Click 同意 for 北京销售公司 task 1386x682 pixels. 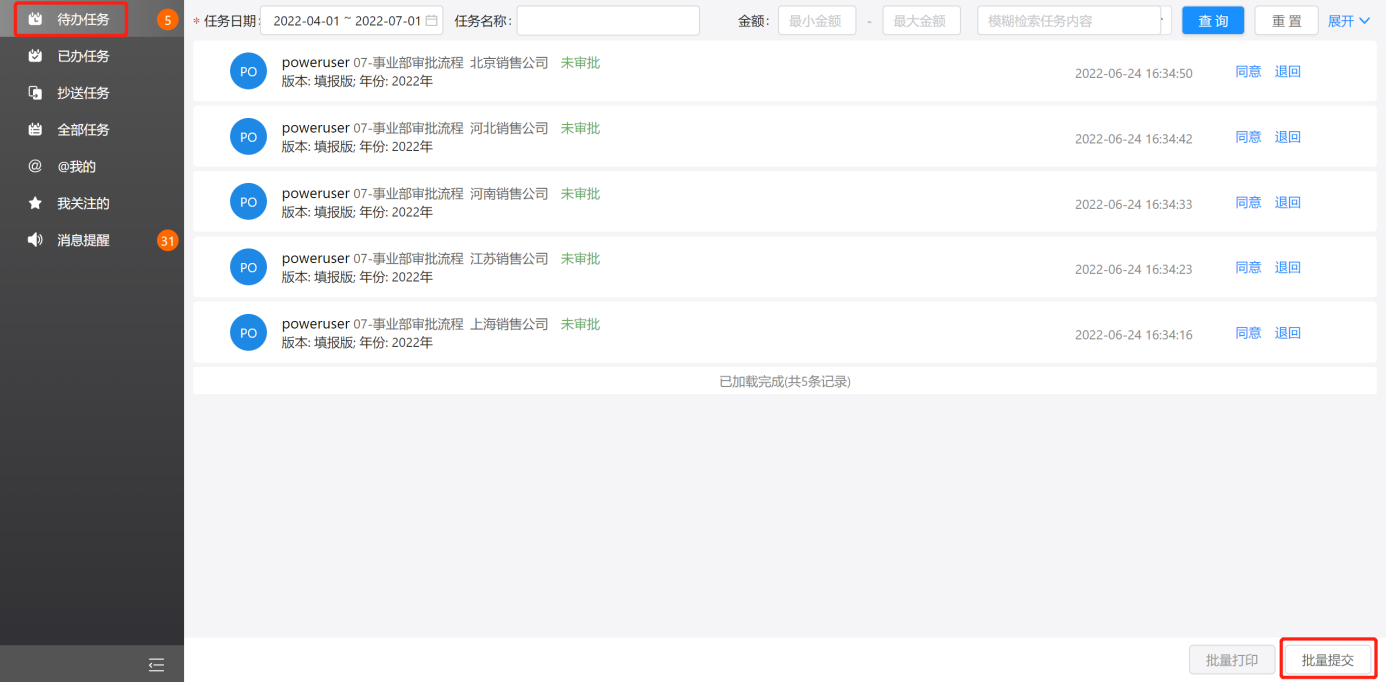(x=1248, y=72)
